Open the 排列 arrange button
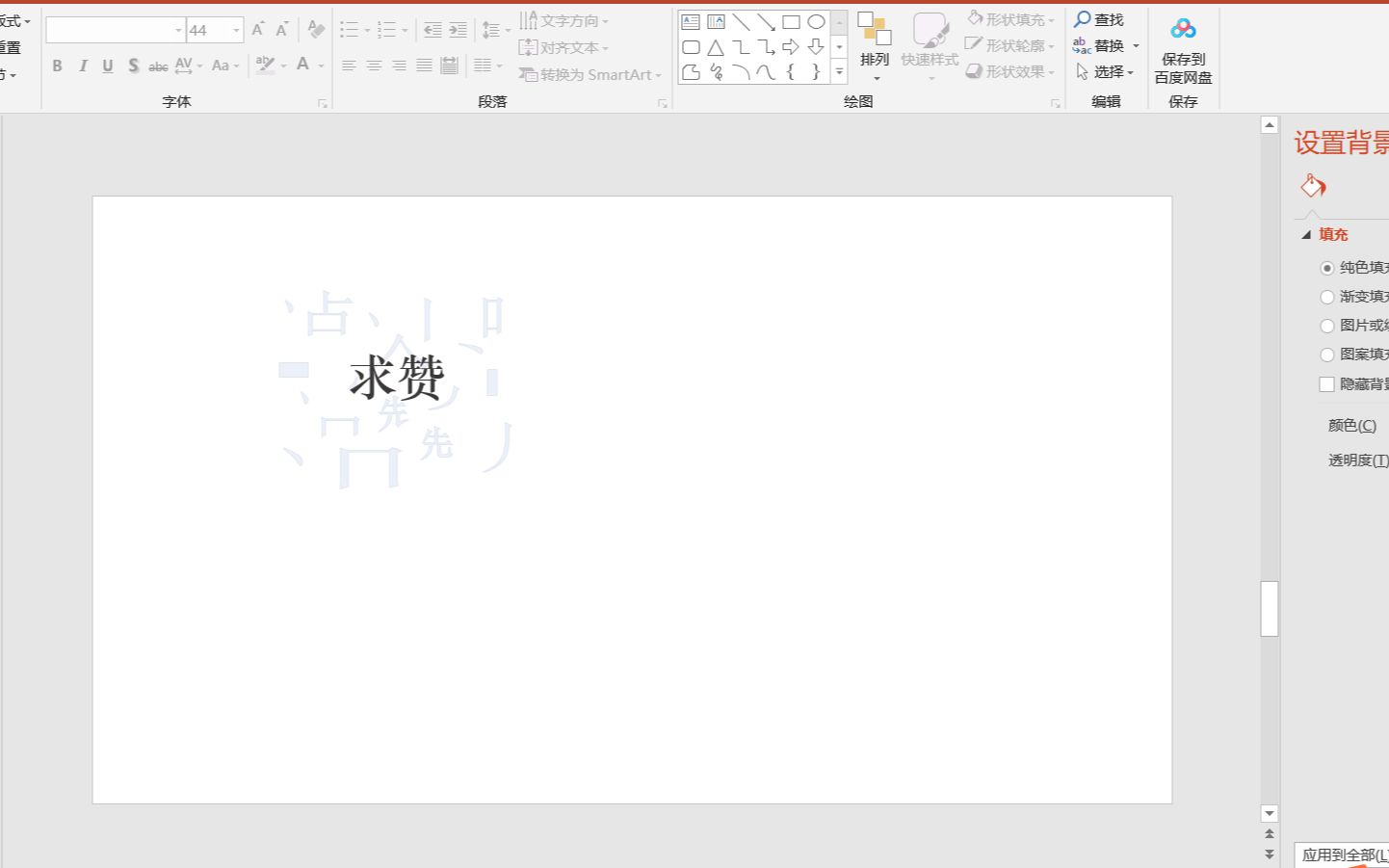1389x868 pixels. [875, 46]
